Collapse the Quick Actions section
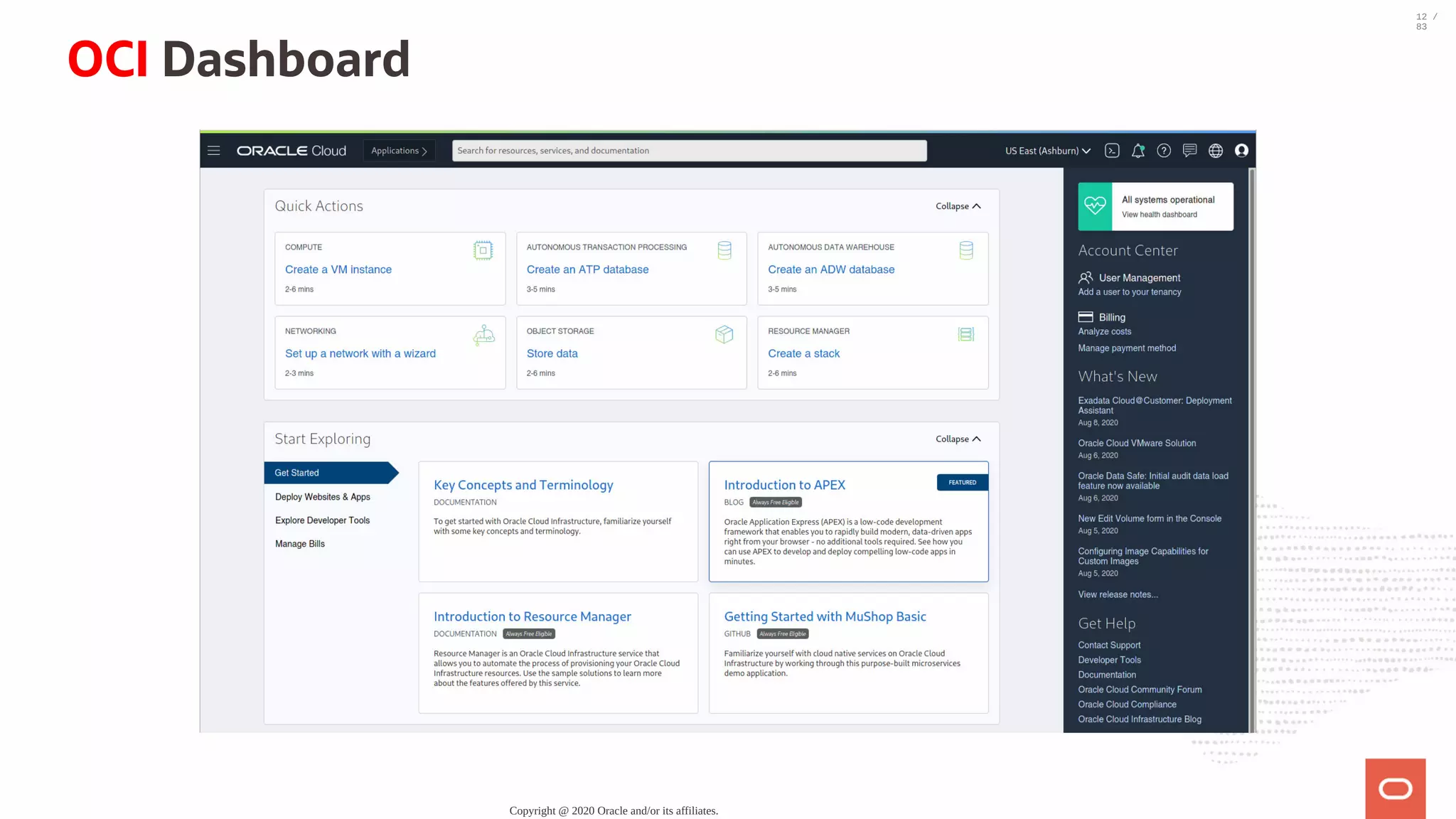 (958, 206)
